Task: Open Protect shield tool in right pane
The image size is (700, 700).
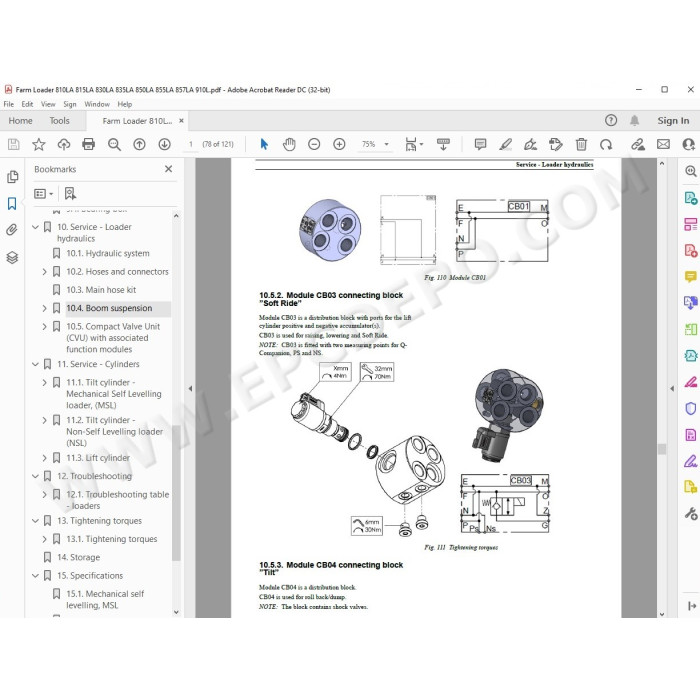Action: tap(690, 408)
